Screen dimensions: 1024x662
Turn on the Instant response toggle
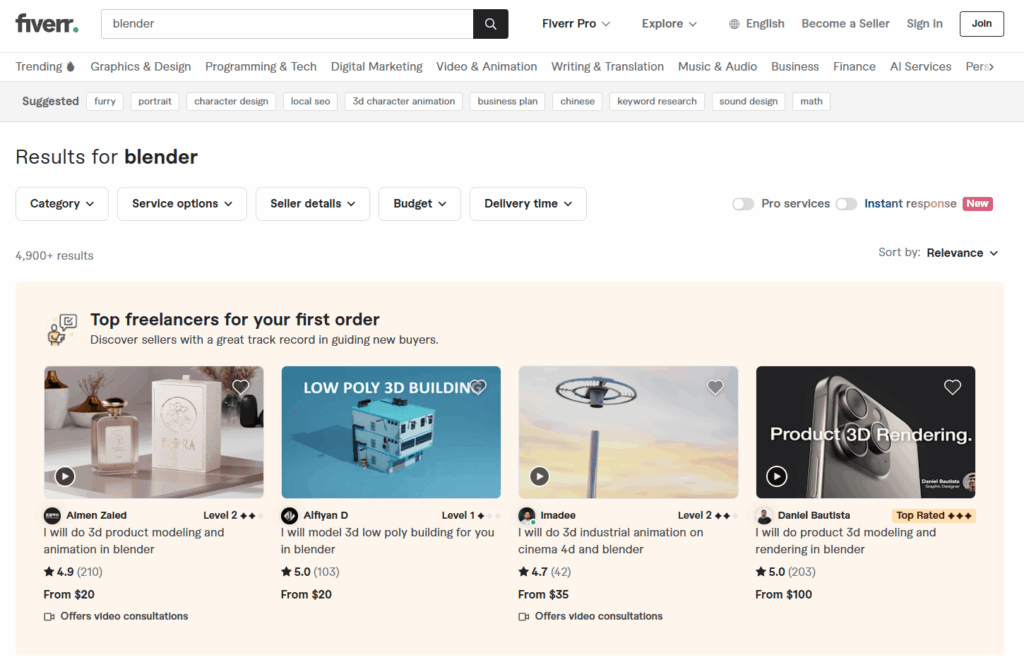tap(846, 203)
